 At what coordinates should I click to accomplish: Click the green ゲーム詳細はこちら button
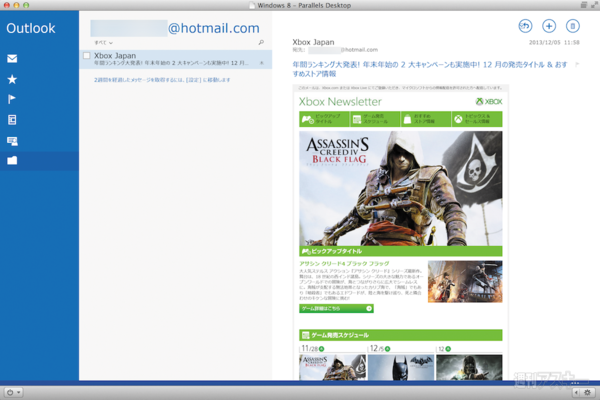click(x=336, y=309)
